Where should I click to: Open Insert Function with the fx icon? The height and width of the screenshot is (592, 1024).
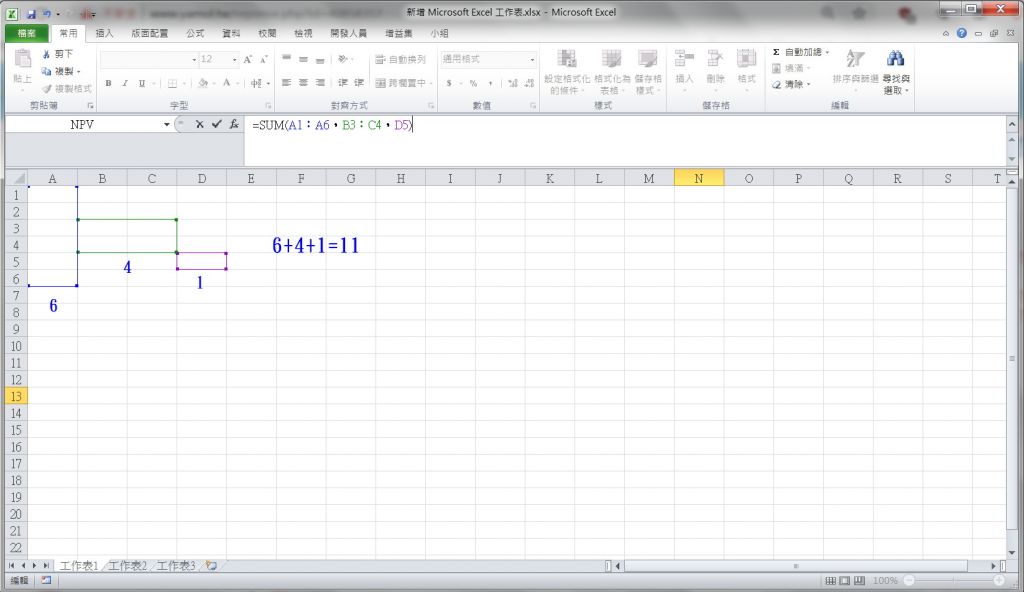click(x=233, y=125)
